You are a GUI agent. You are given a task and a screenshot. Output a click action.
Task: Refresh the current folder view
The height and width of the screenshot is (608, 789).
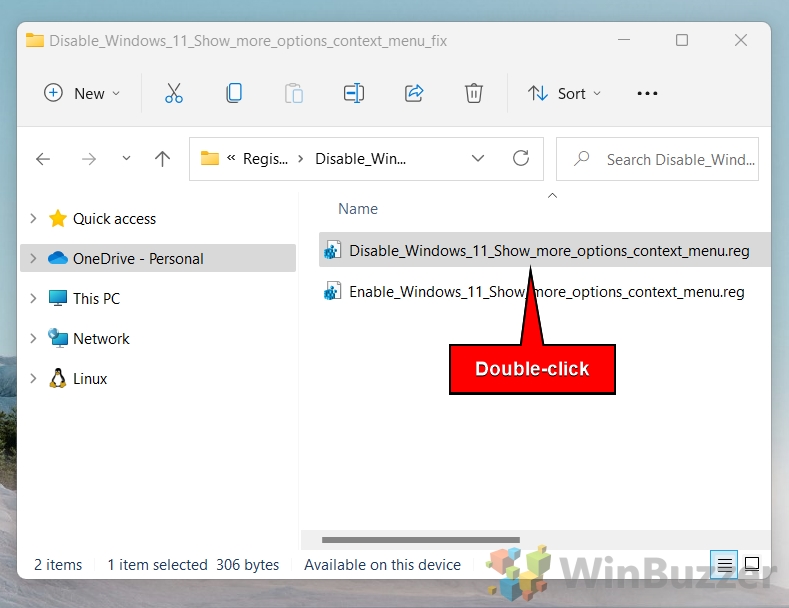tap(521, 159)
